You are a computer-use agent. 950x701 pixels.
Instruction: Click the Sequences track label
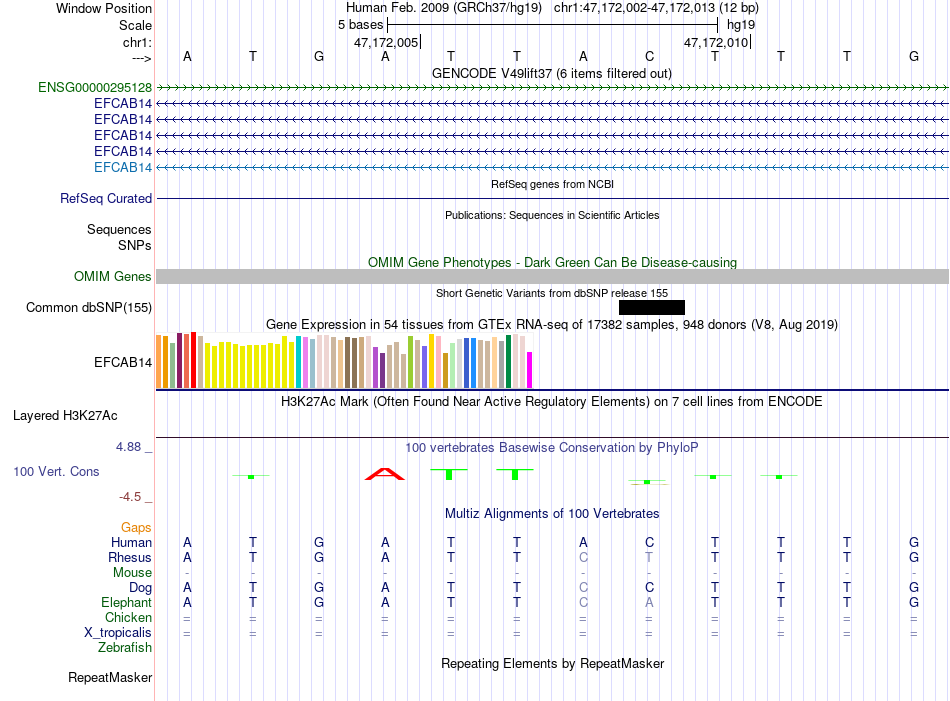(x=119, y=230)
